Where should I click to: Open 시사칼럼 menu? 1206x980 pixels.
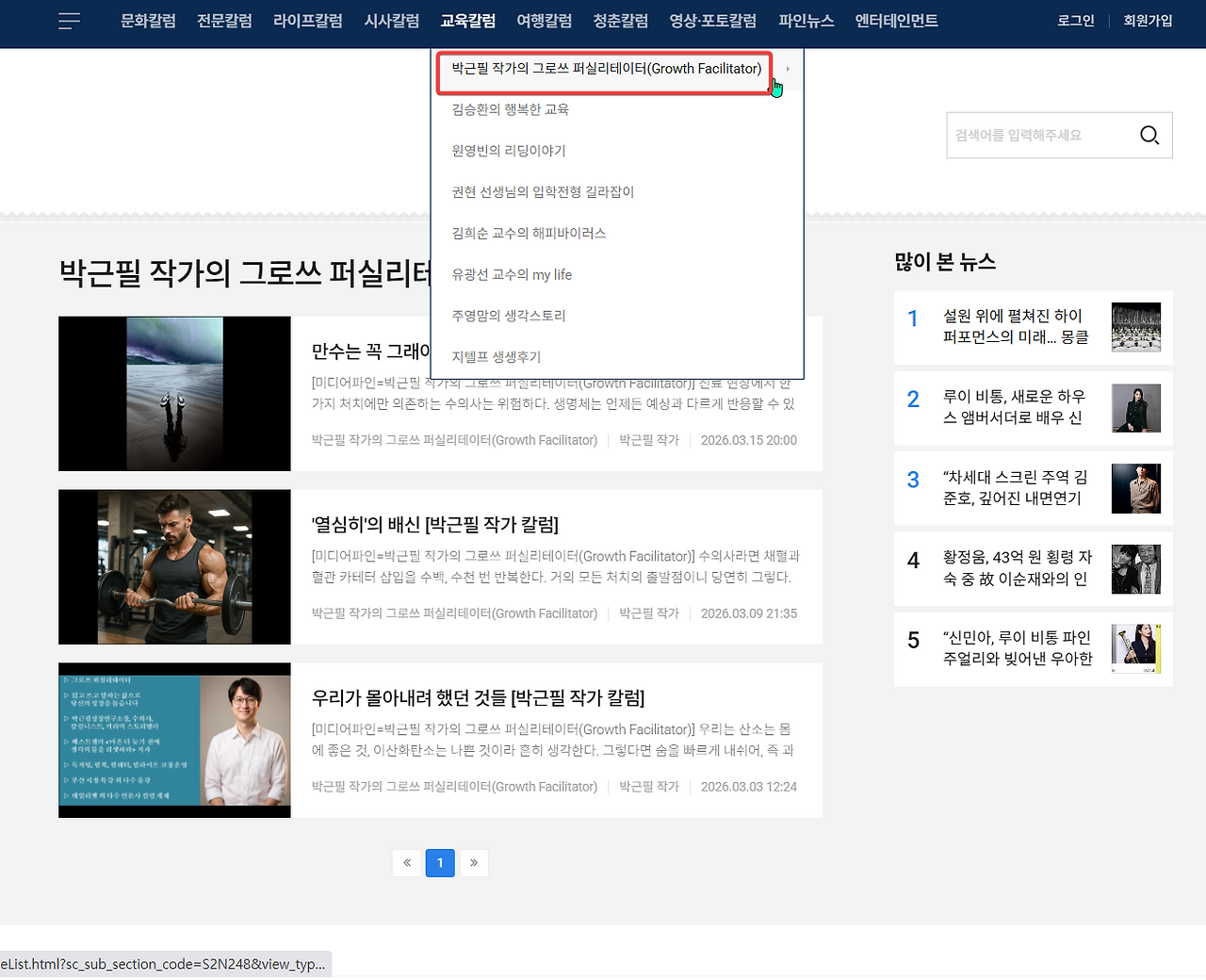coord(392,21)
